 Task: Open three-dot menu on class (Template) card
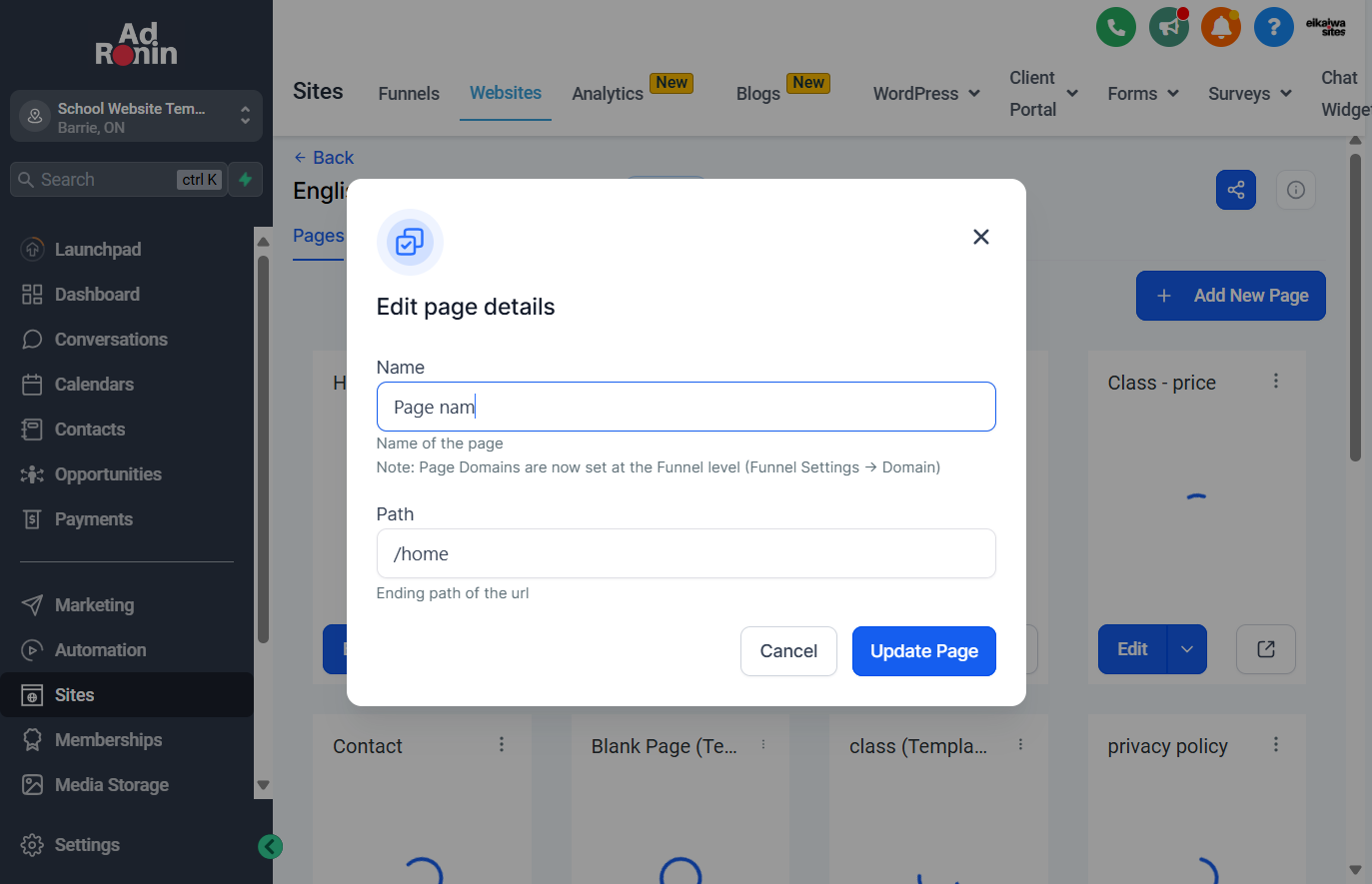point(1020,744)
